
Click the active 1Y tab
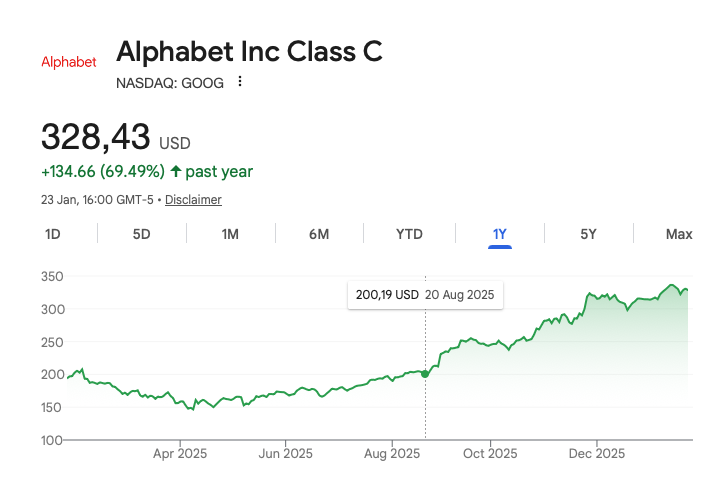[500, 234]
